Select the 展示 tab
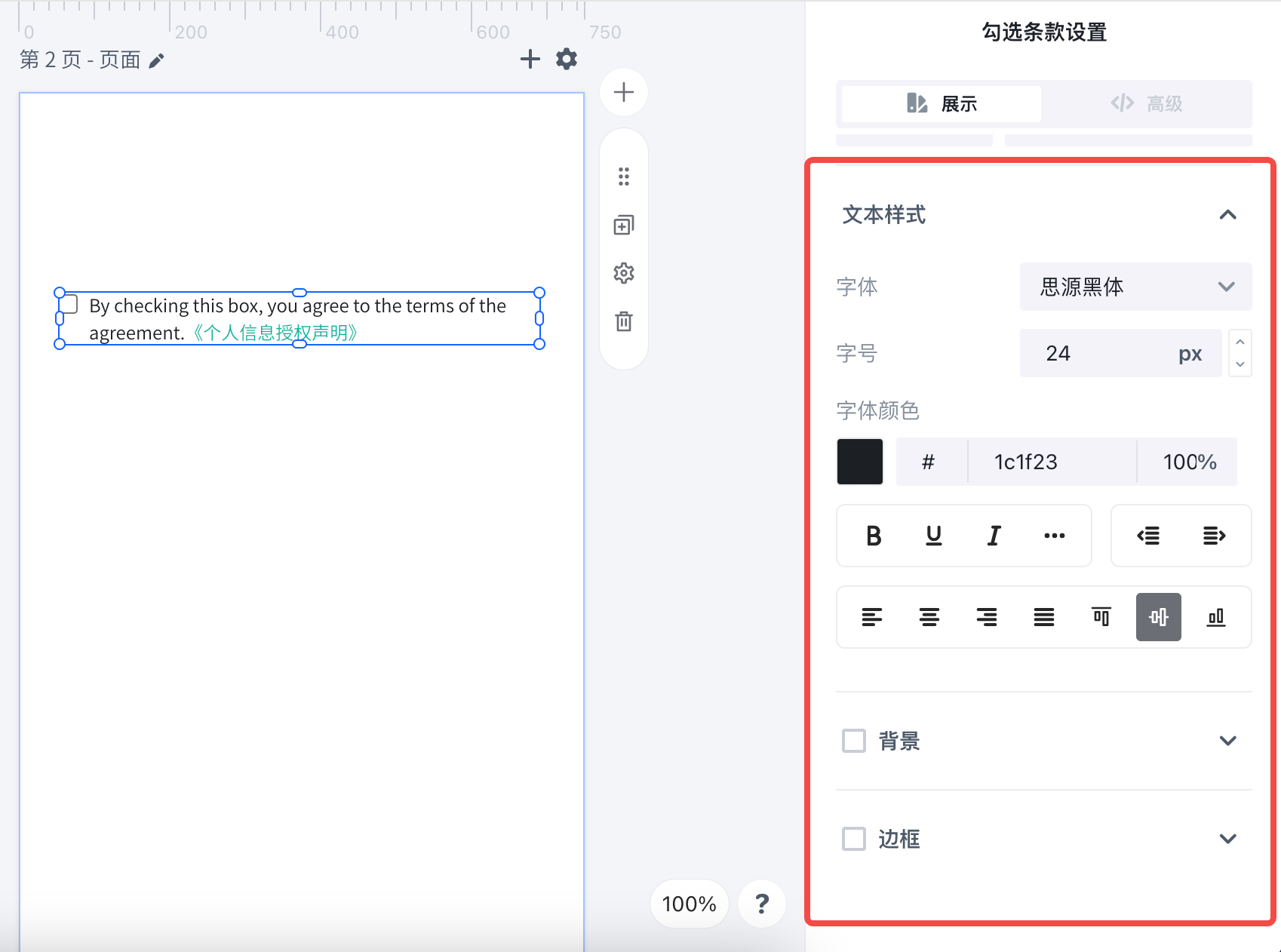This screenshot has height=952, width=1281. tap(942, 103)
